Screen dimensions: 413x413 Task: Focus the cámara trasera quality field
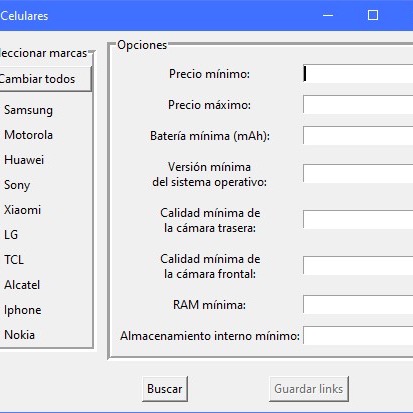click(358, 219)
